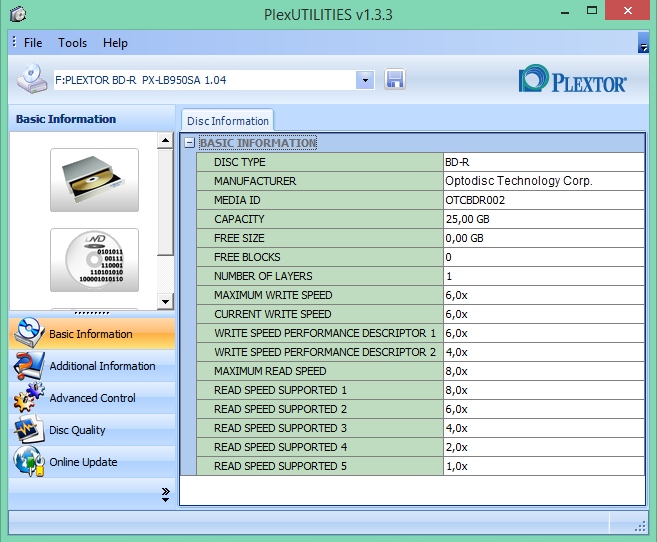Open the File menu
This screenshot has width=657, height=542.
point(33,43)
